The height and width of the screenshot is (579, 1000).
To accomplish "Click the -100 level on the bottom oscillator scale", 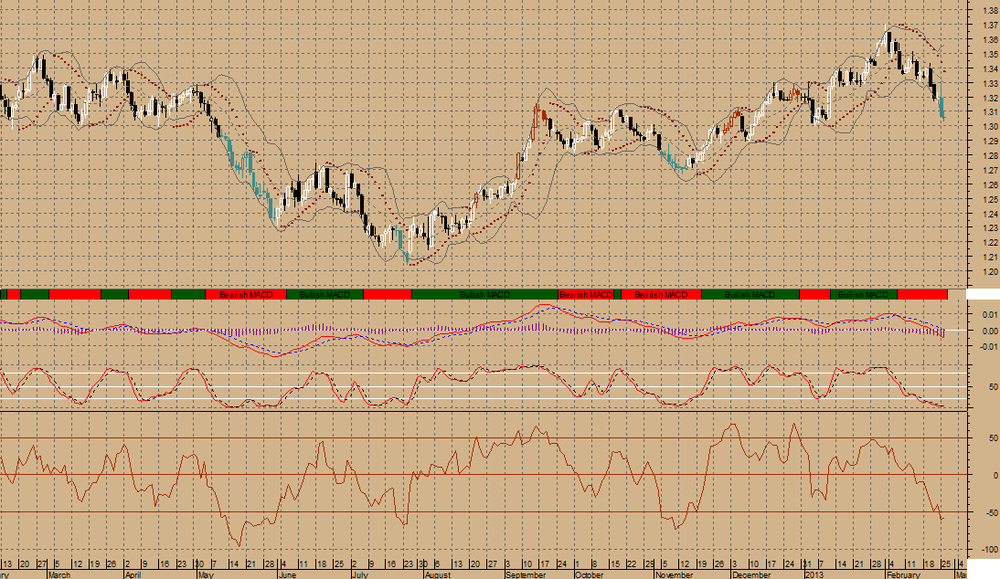I will [989, 549].
